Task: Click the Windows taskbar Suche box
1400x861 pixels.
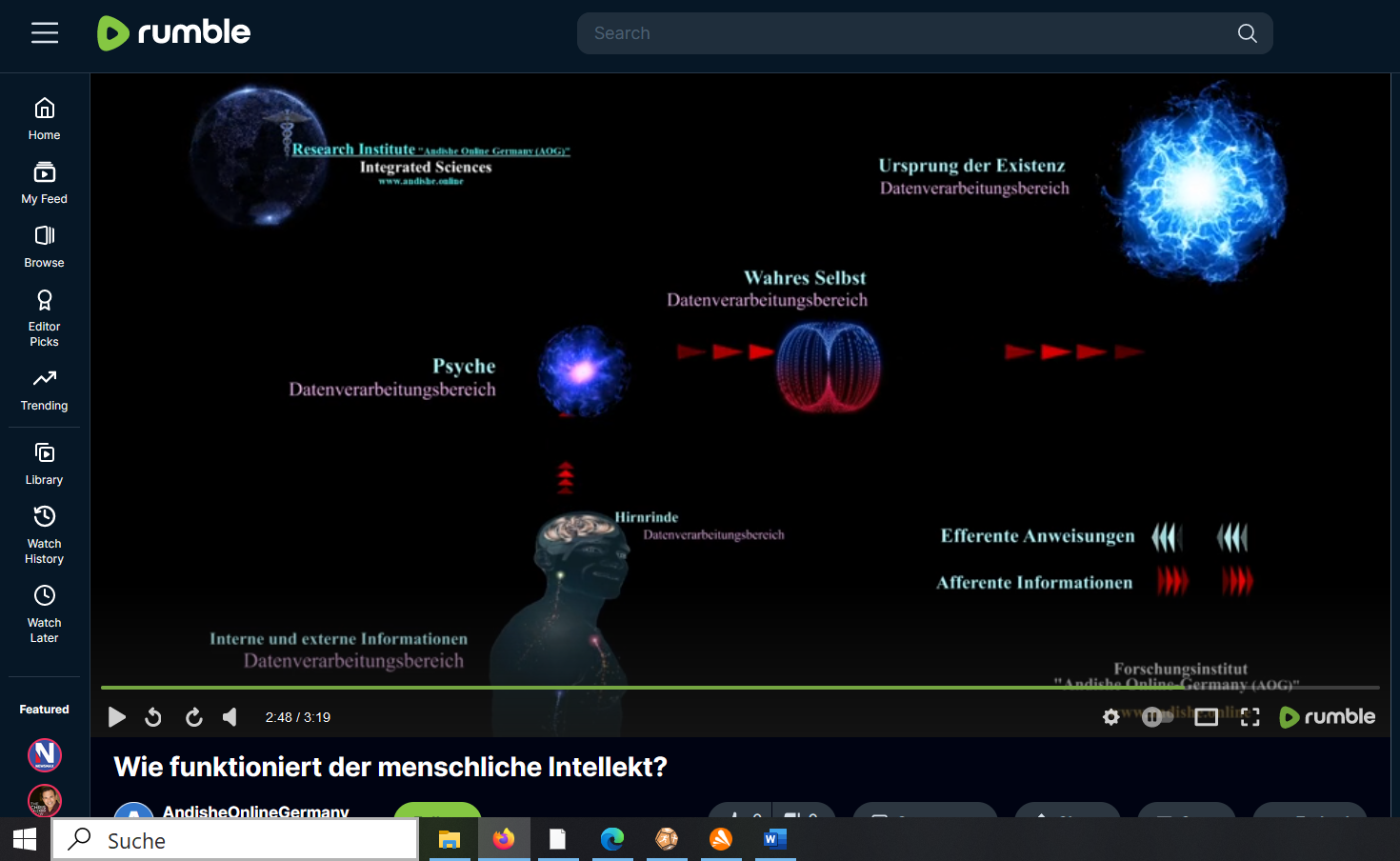Action: (235, 840)
